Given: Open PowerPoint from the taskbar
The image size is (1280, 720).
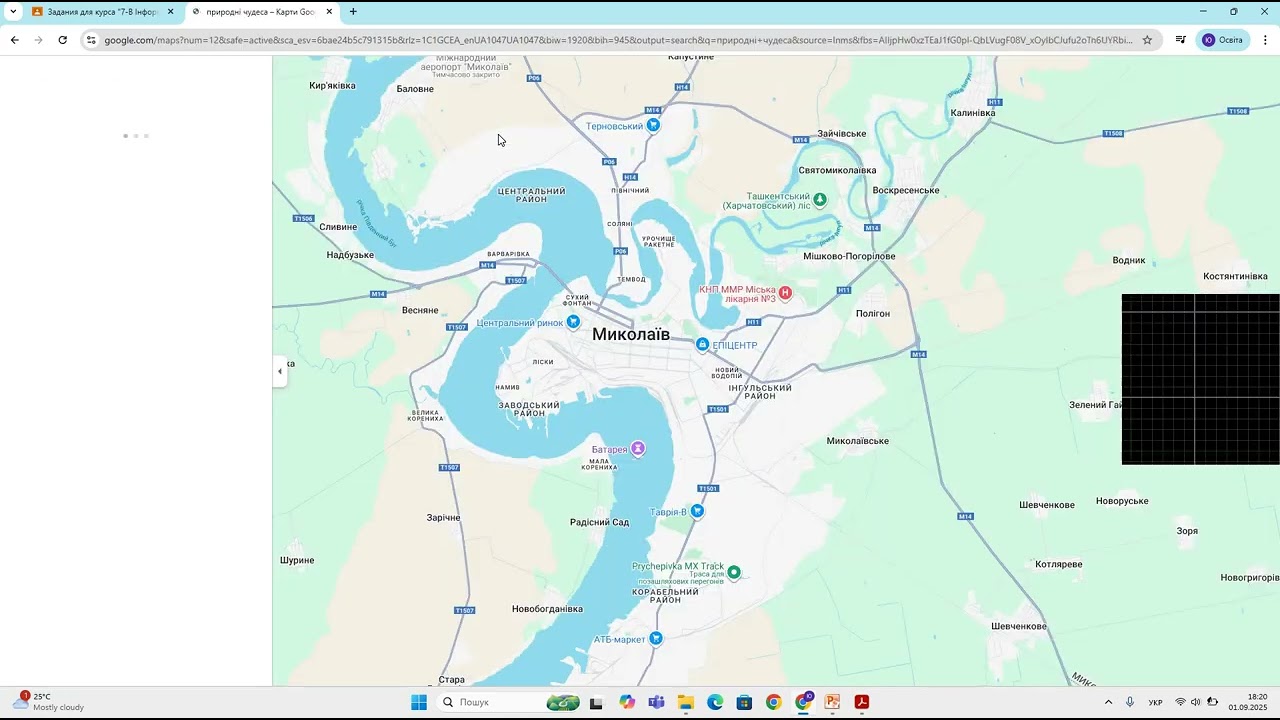Looking at the screenshot, I should point(832,702).
